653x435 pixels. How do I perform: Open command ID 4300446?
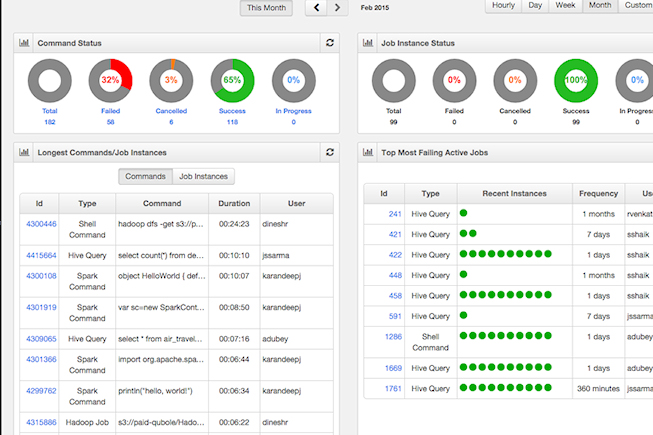41,224
